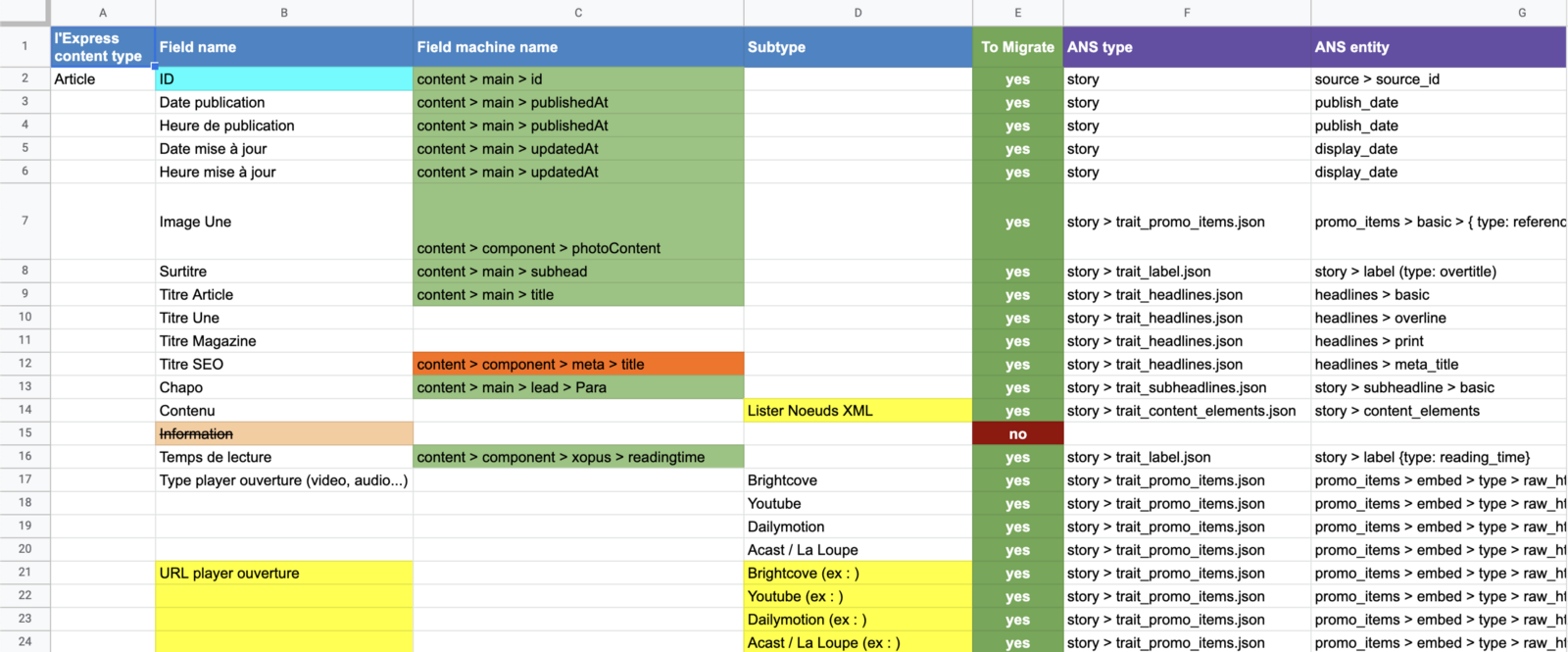The width and height of the screenshot is (1568, 652).
Task: Click the 'Youtube' subtype cell in row 18
Action: [x=857, y=504]
